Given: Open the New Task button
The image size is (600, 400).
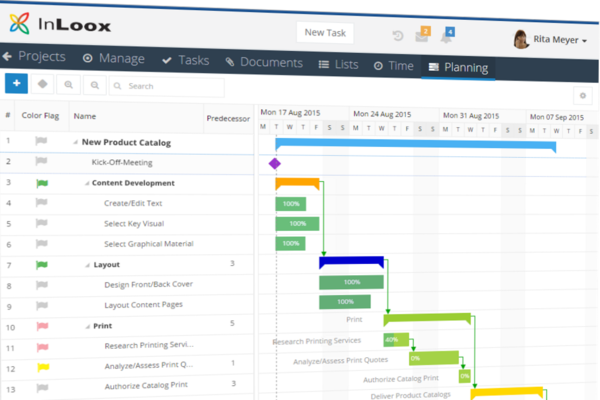Looking at the screenshot, I should [x=325, y=33].
